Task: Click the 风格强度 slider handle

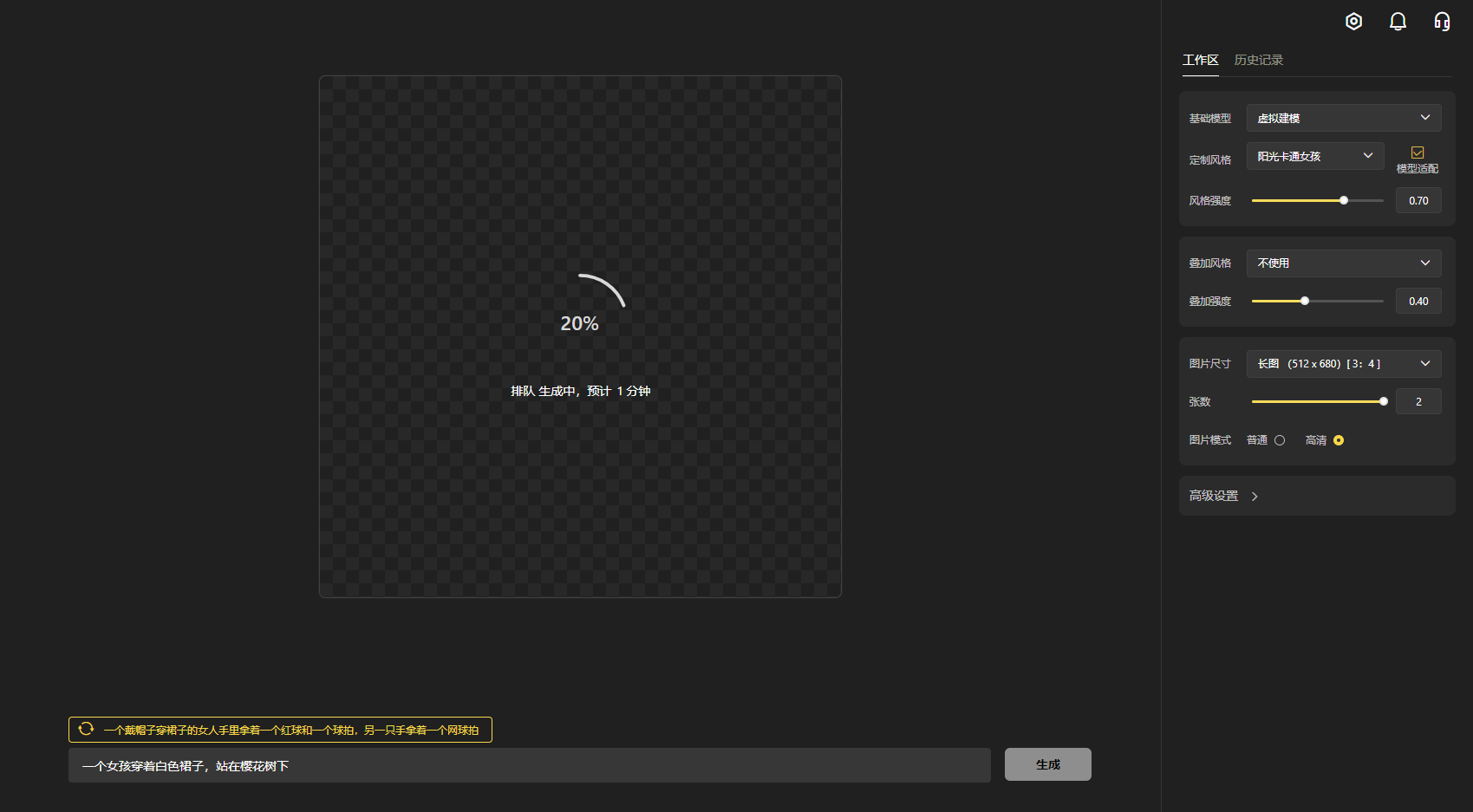Action: 1344,200
